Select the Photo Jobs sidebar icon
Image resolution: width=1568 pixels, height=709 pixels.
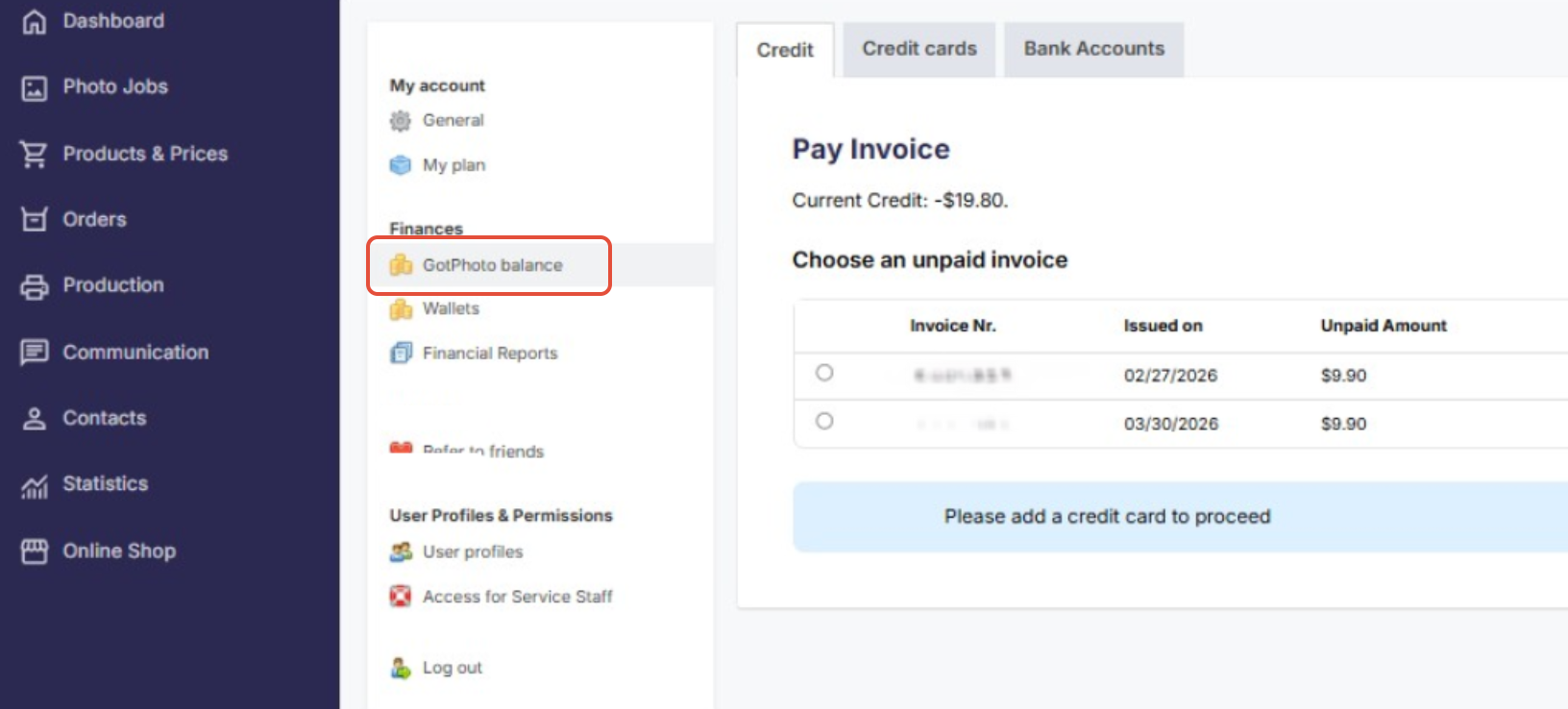[34, 86]
